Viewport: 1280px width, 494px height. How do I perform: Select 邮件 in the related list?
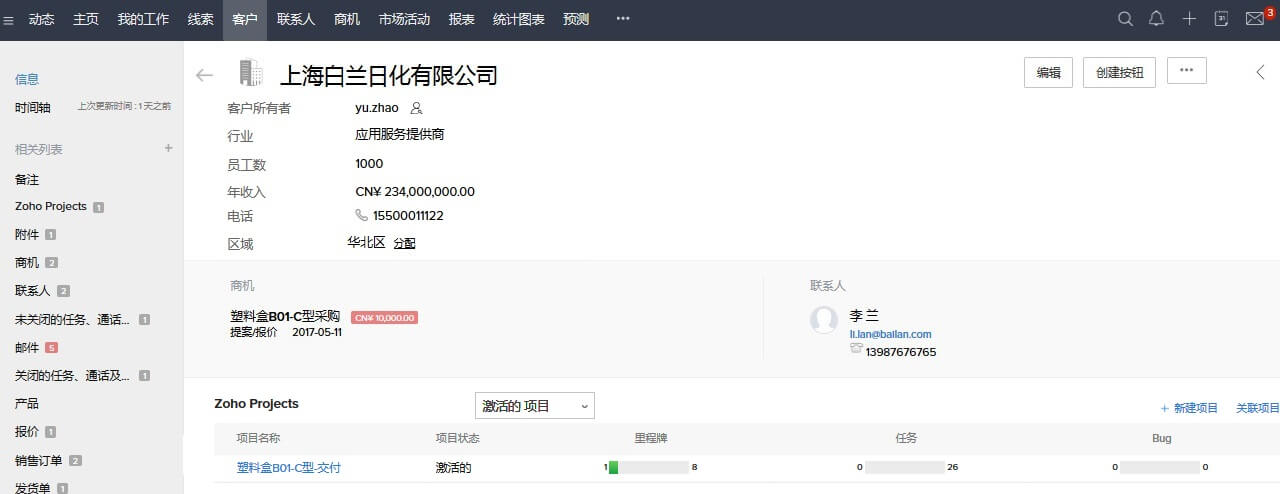point(27,348)
